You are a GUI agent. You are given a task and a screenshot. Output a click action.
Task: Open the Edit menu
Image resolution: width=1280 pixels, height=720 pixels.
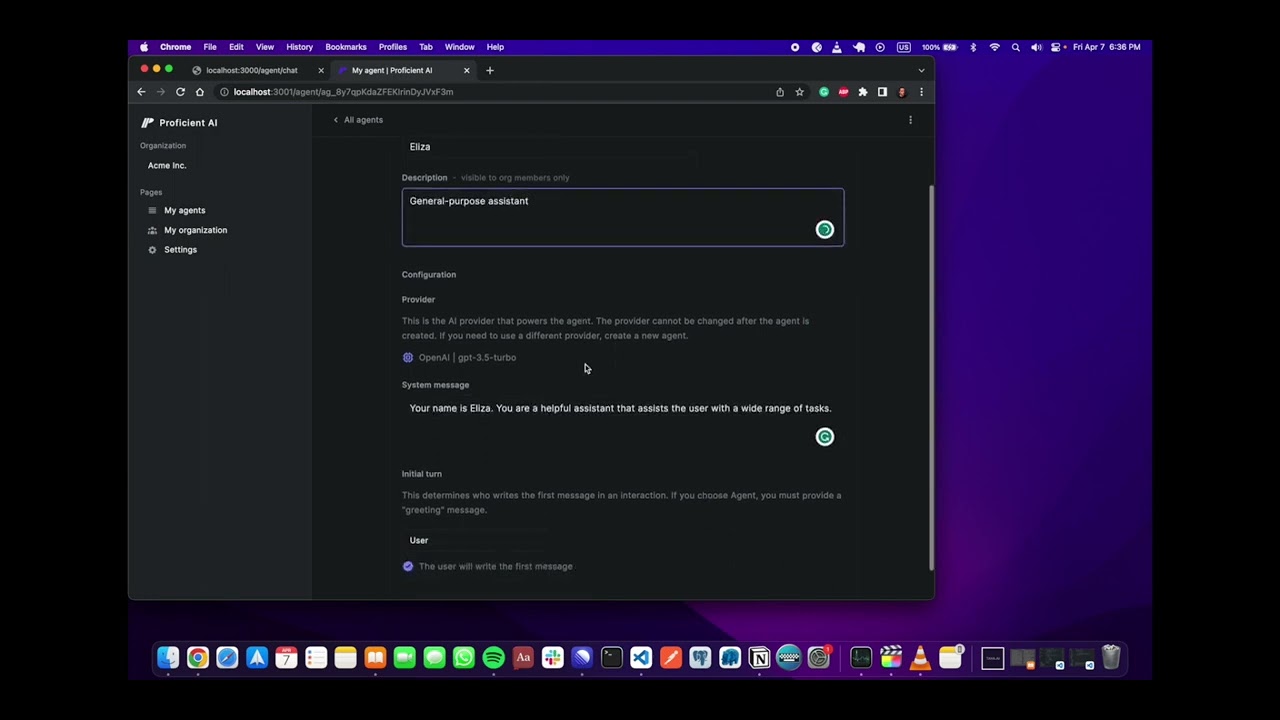[x=236, y=47]
